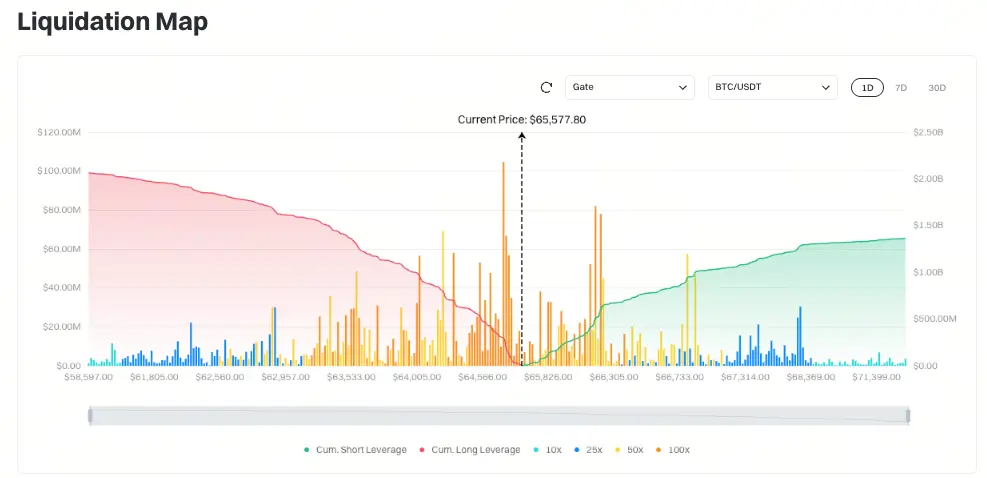Switch to the 7D timeframe tab
Image resolution: width=987 pixels, height=478 pixels.
901,88
